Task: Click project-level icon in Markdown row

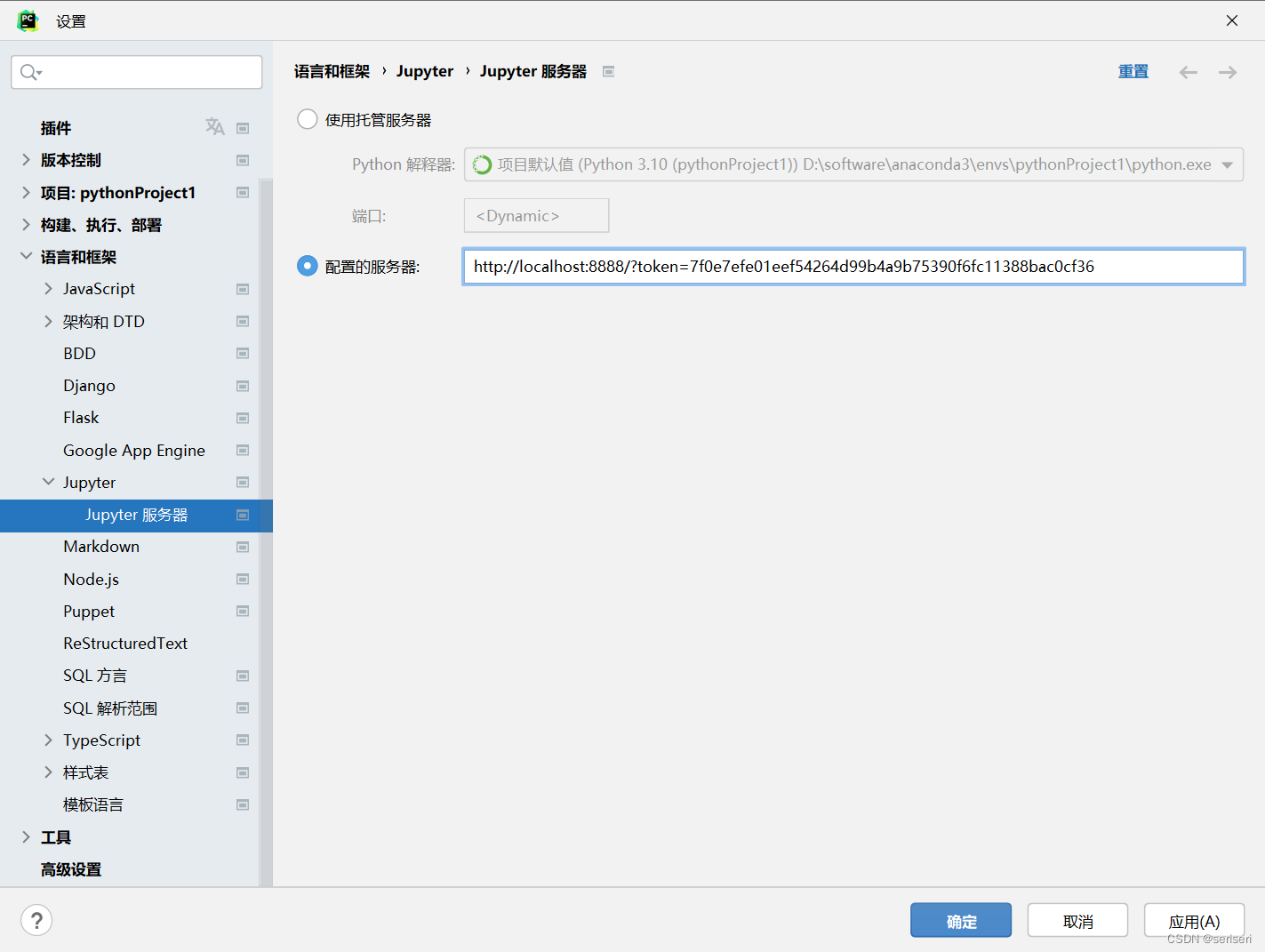Action: (x=243, y=547)
